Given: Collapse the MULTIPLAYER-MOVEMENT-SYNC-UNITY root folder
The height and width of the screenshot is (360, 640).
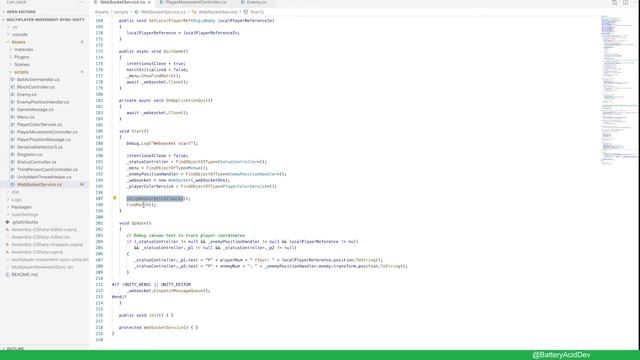Looking at the screenshot, I should [45, 20].
